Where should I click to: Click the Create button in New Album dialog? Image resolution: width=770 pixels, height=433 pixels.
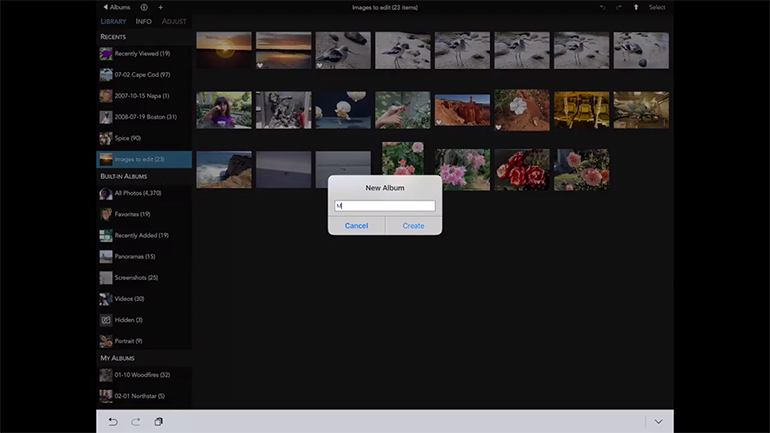(413, 226)
